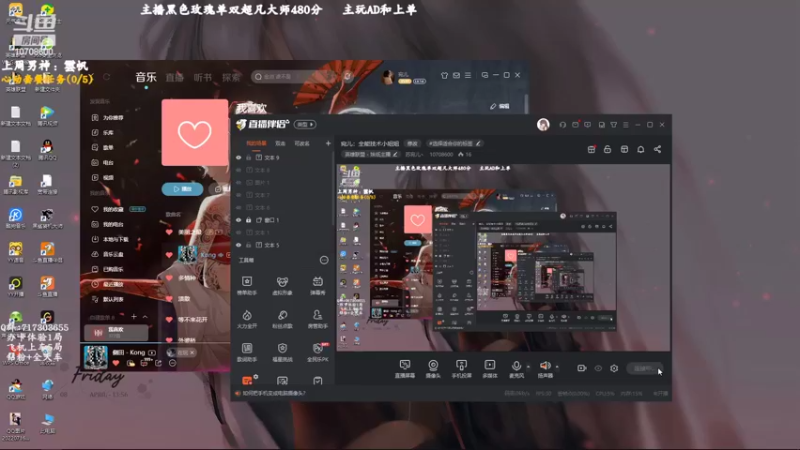
Task: Click the 编辑 edit link in music player
Action: click(x=500, y=106)
